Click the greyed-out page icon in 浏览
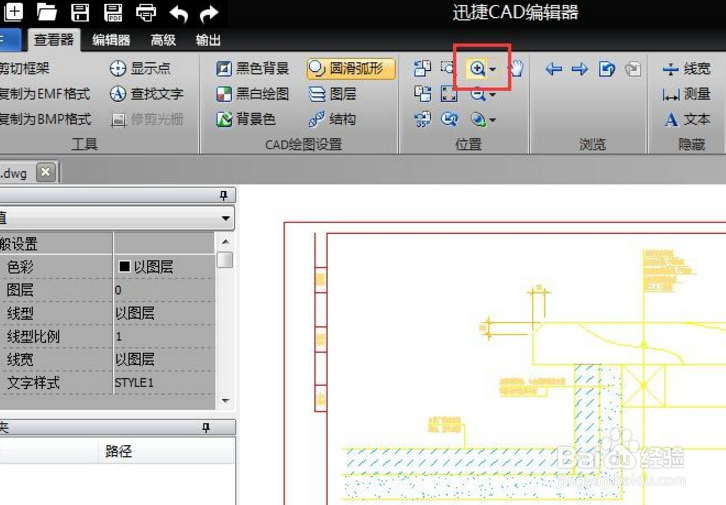The image size is (726, 505). pos(633,69)
